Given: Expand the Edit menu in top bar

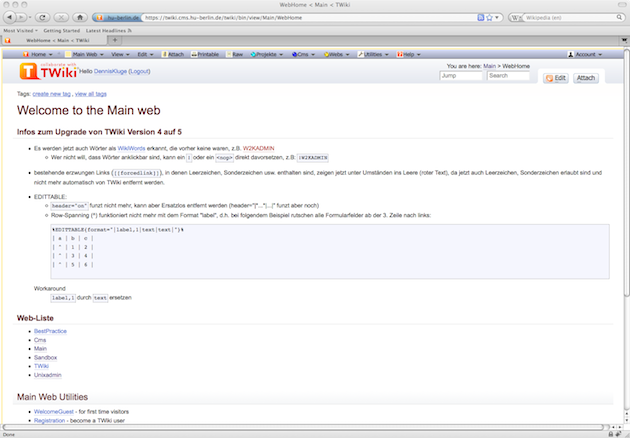Looking at the screenshot, I should 145,54.
